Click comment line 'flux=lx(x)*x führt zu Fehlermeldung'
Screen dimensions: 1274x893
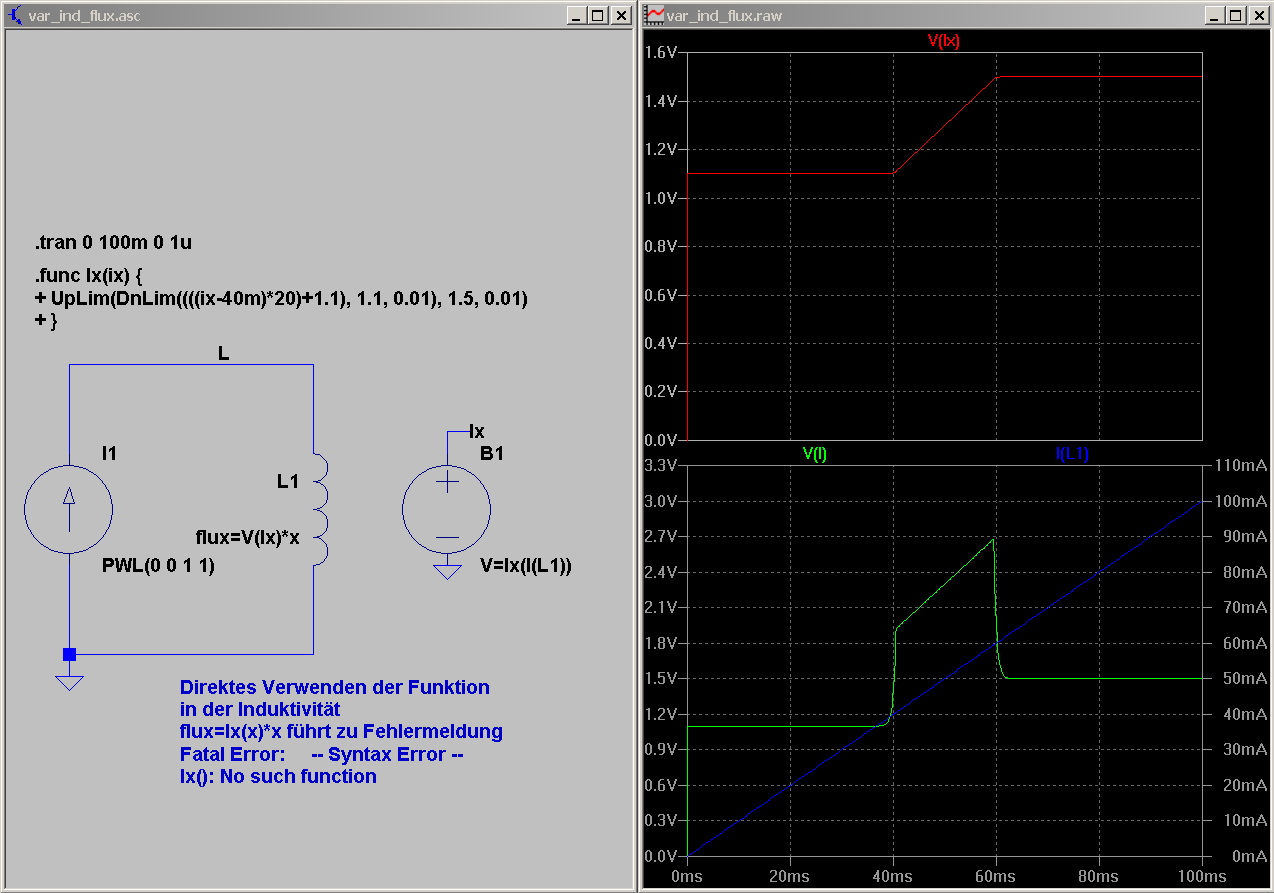click(x=341, y=732)
